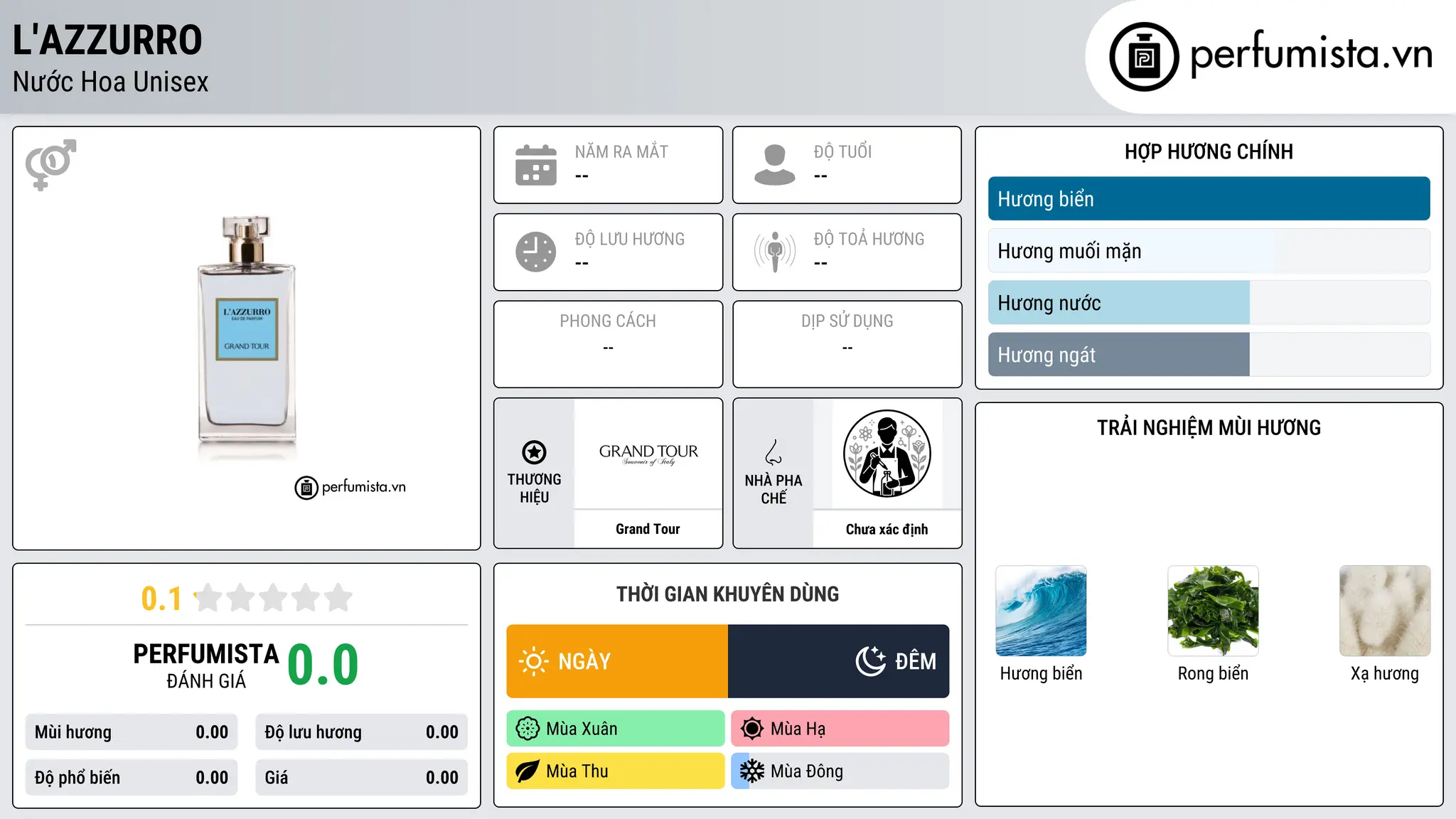Select the Mùa Xuân season chip
Screen dimensions: 1456x819
[x=616, y=729]
